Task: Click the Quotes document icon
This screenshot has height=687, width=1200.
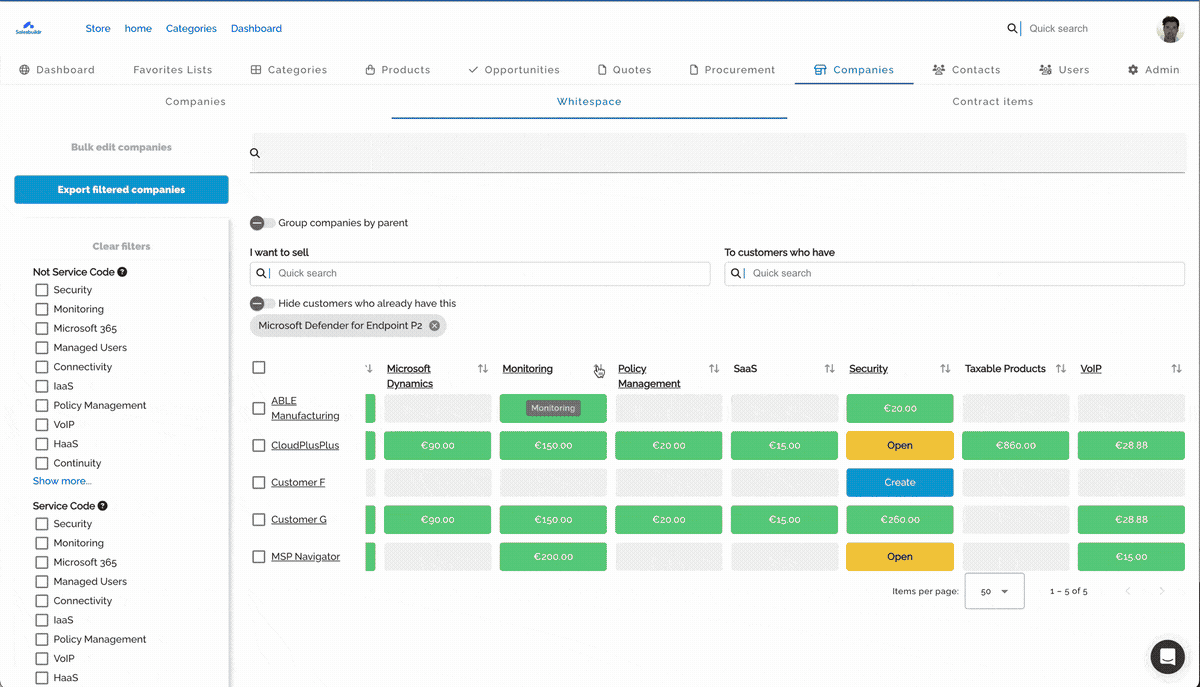Action: pos(602,70)
